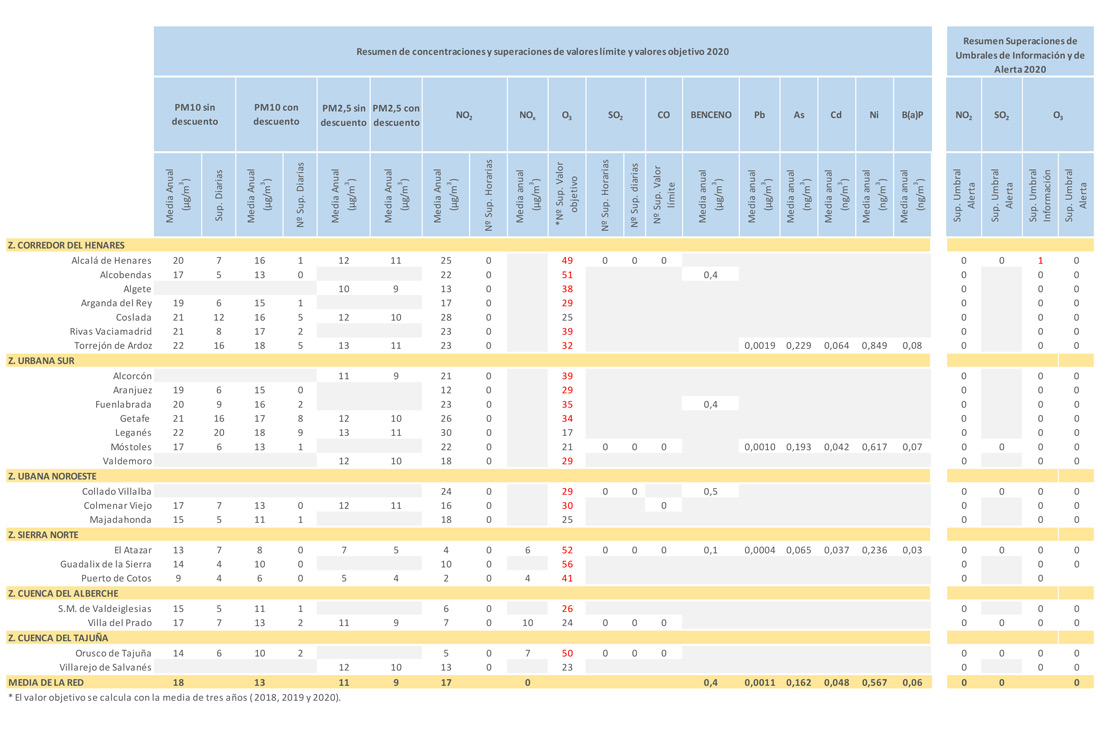1100x730 pixels.
Task: Click the CO column header
Action: click(x=663, y=115)
